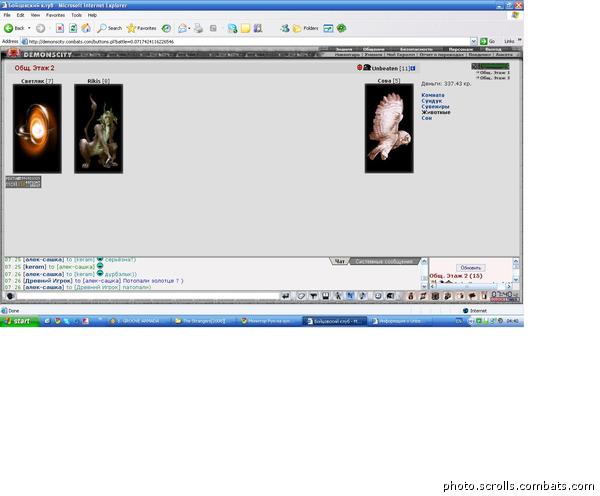Screen dimensions: 600x496
Task: Open the Home page icon
Action: pos(86,28)
